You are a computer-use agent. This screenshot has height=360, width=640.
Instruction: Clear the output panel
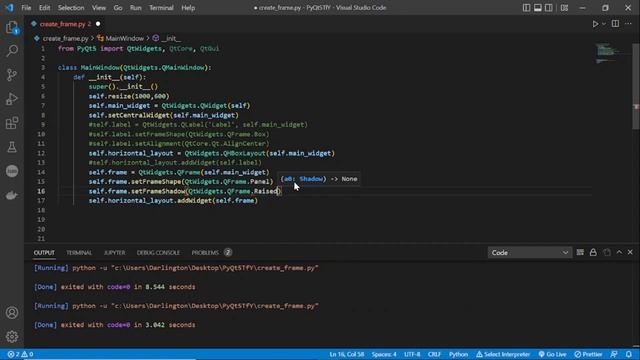(x=580, y=253)
